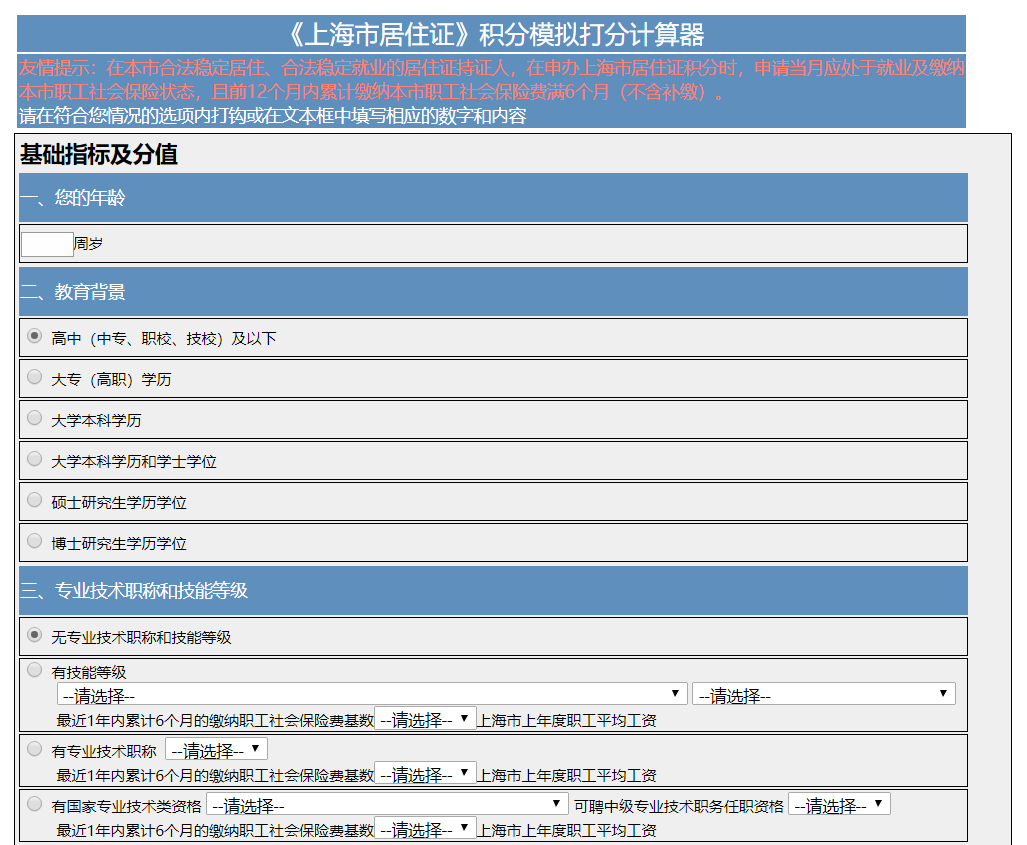Select the 博士研究生学历学位 radio button

point(35,541)
